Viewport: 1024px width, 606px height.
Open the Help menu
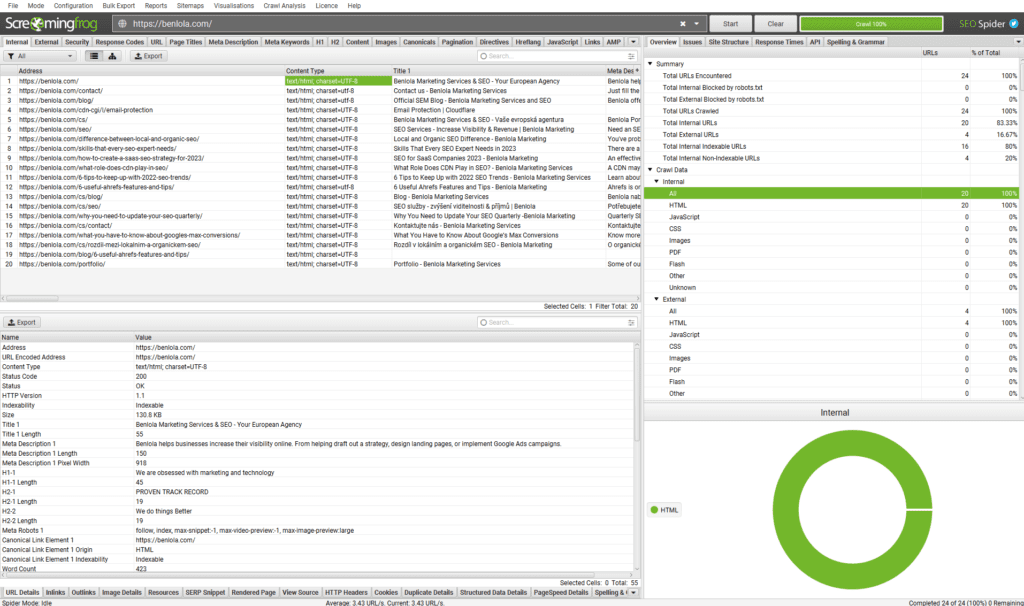[x=354, y=5]
